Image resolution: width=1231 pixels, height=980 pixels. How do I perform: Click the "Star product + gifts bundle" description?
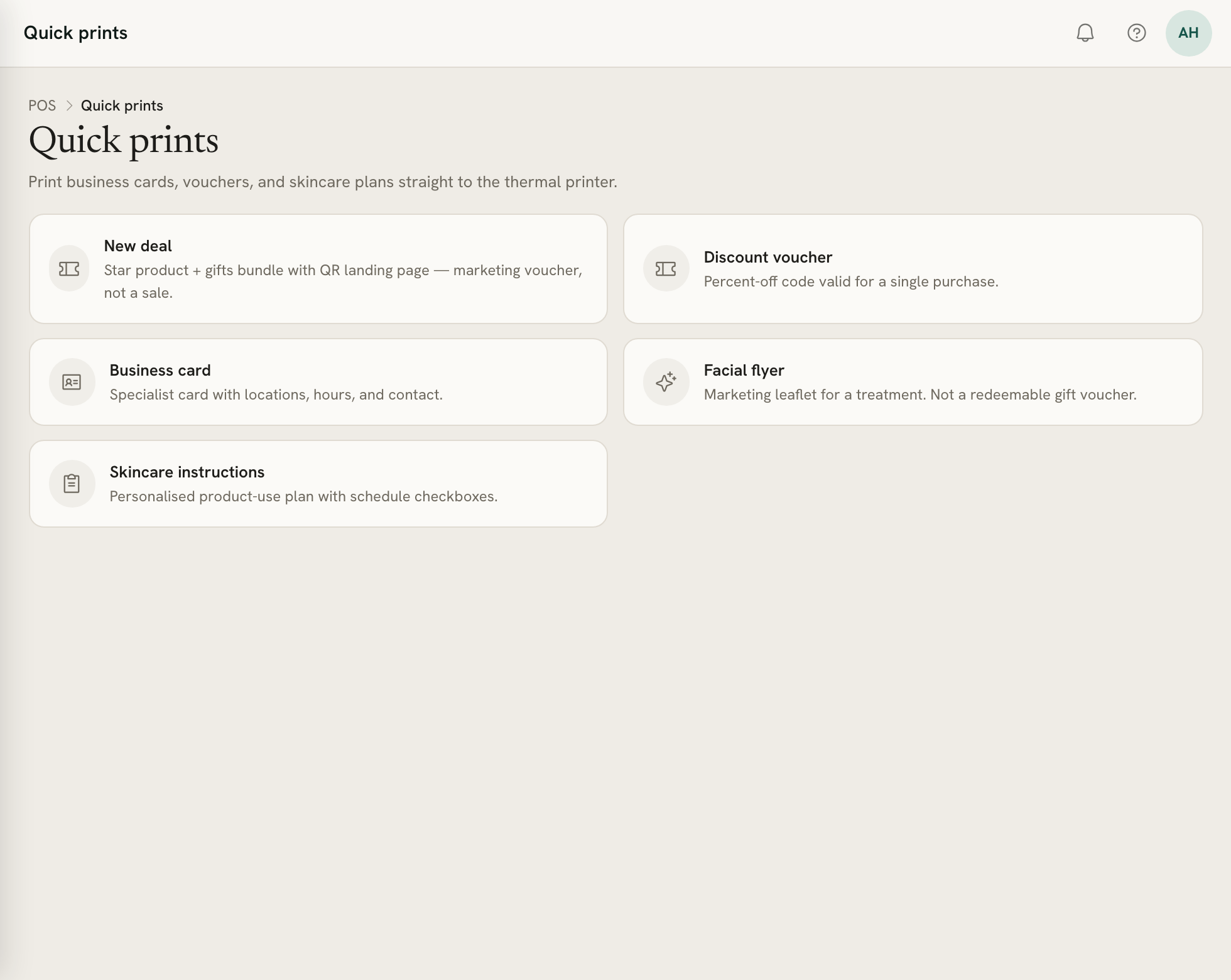[x=343, y=281]
